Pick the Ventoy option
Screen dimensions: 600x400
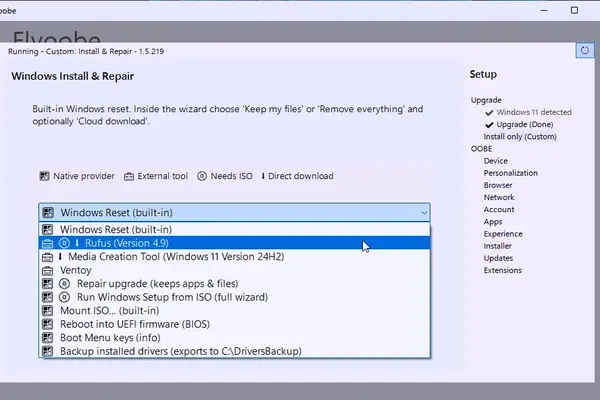235,270
